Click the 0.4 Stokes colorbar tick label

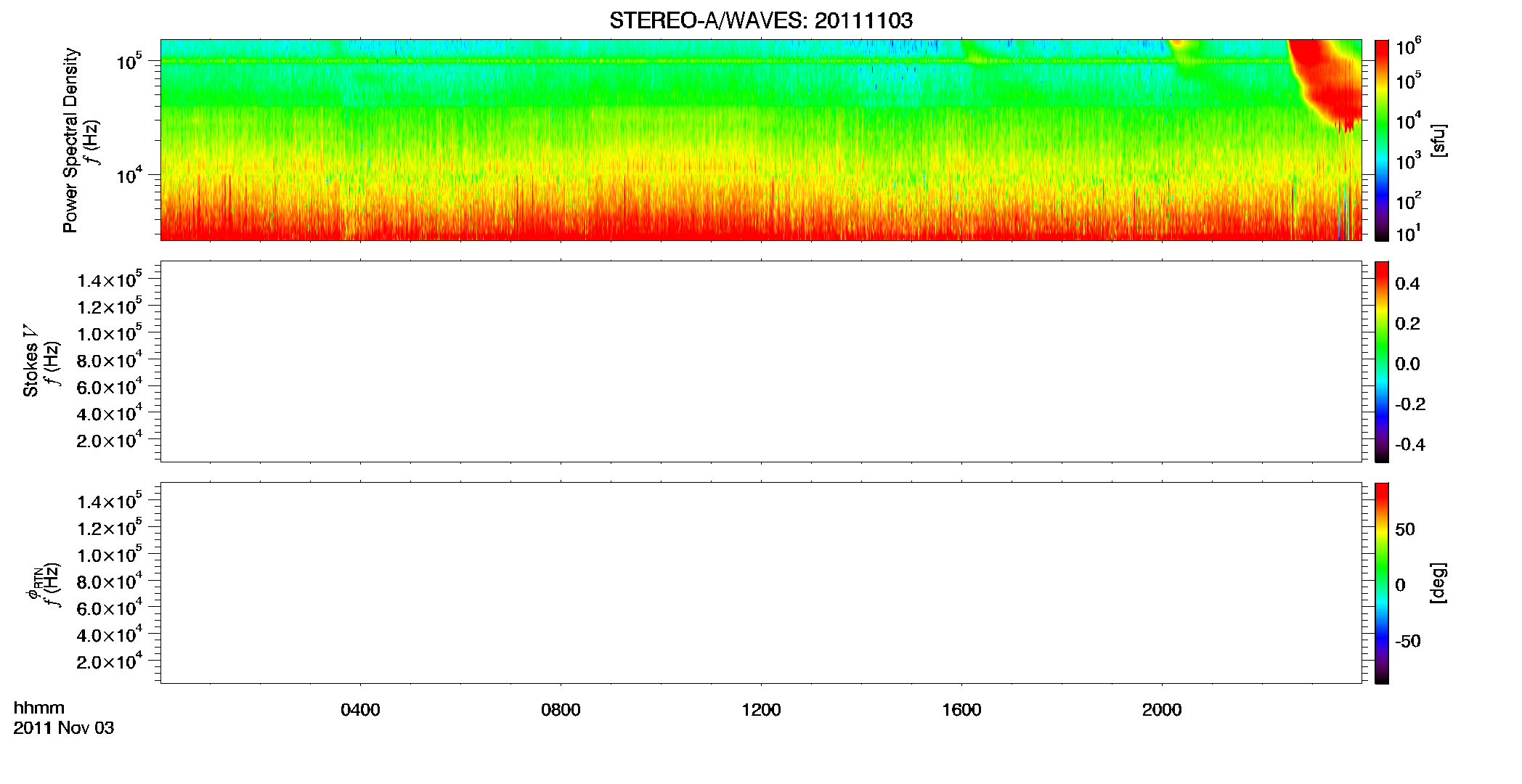[x=1407, y=284]
